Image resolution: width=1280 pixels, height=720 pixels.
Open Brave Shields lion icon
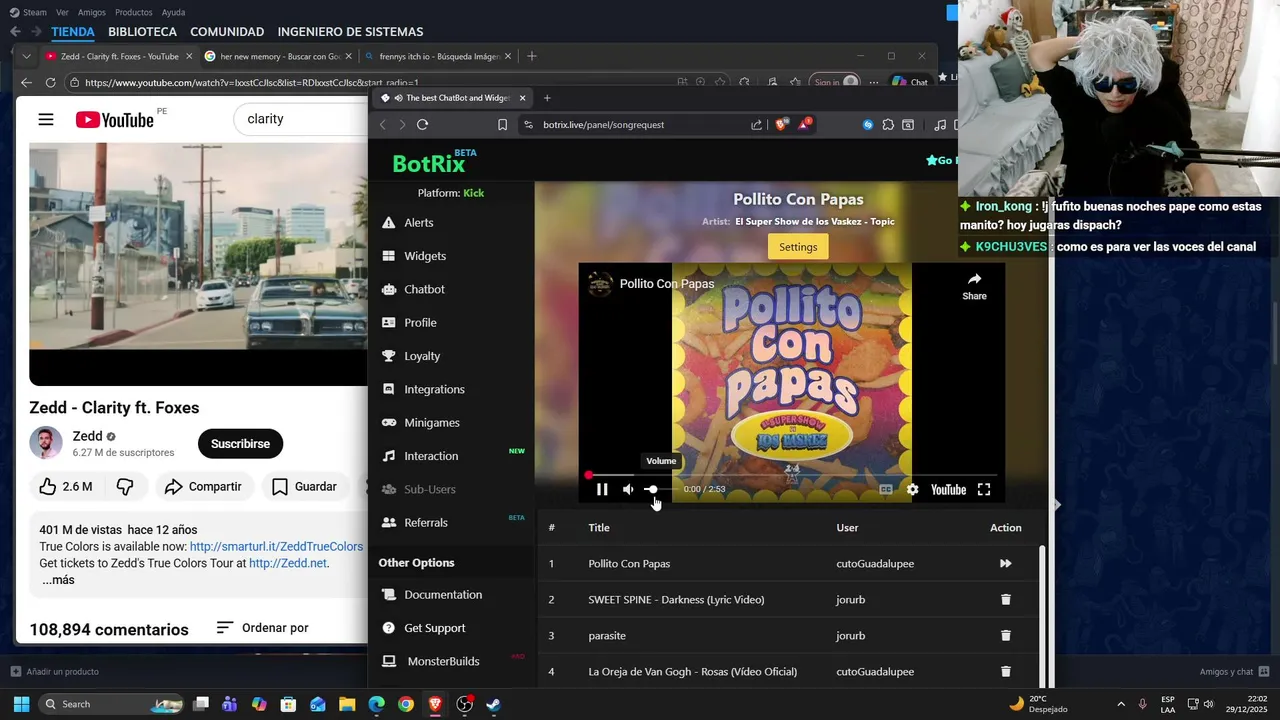point(781,125)
